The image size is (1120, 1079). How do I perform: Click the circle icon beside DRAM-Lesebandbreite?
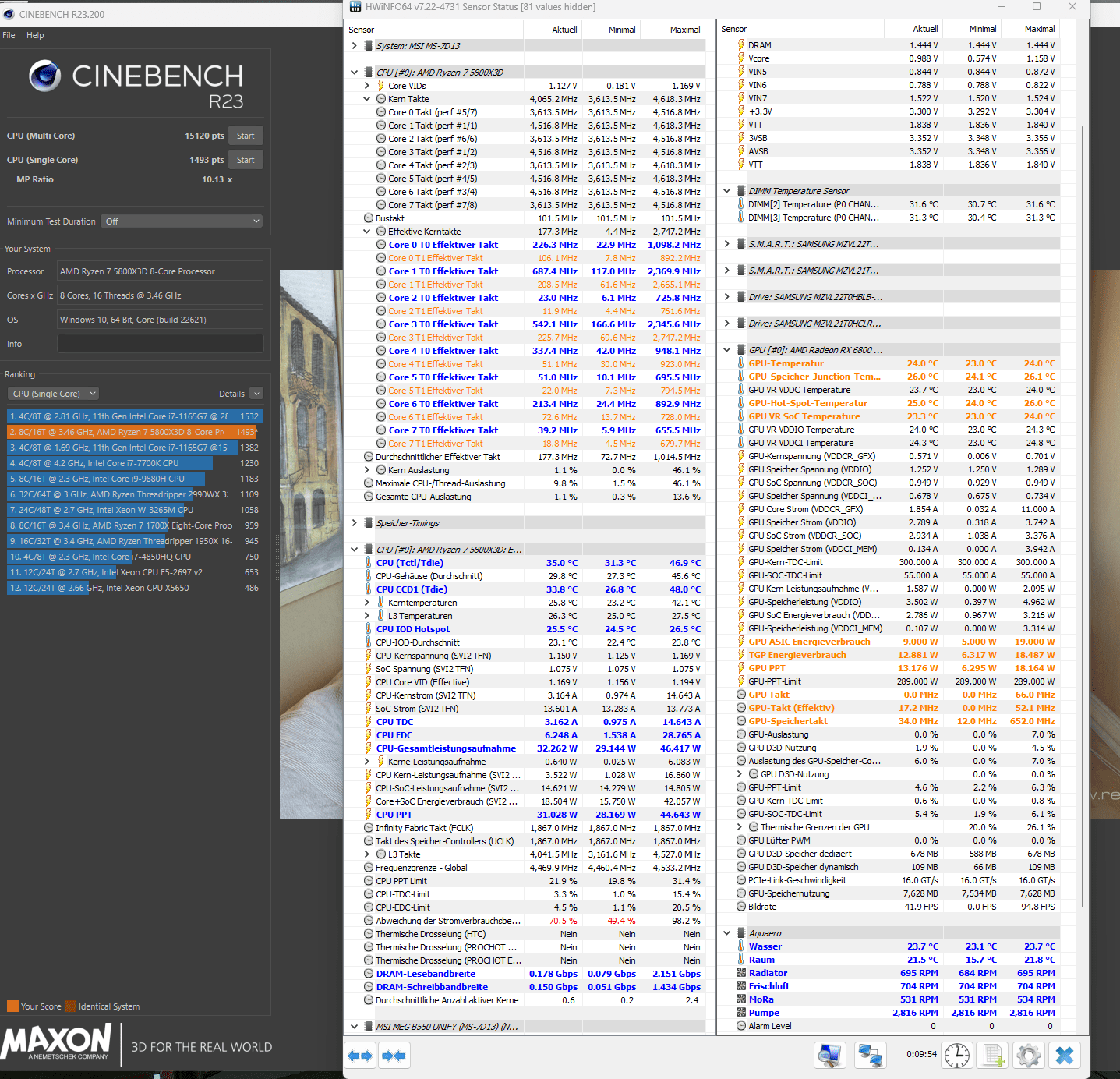[369, 974]
